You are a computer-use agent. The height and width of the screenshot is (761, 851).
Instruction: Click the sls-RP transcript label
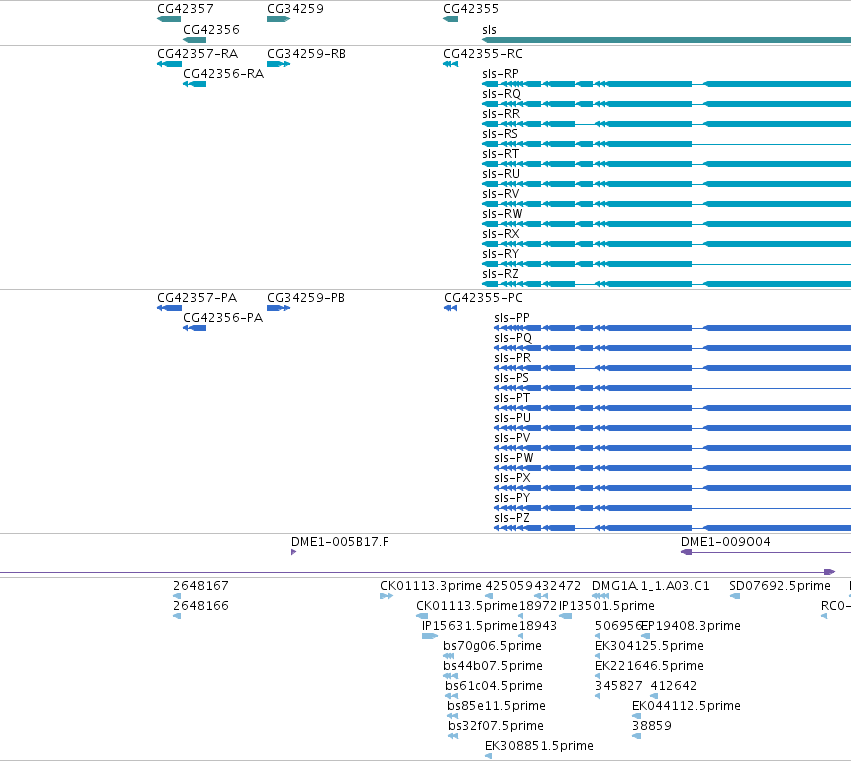(500, 74)
